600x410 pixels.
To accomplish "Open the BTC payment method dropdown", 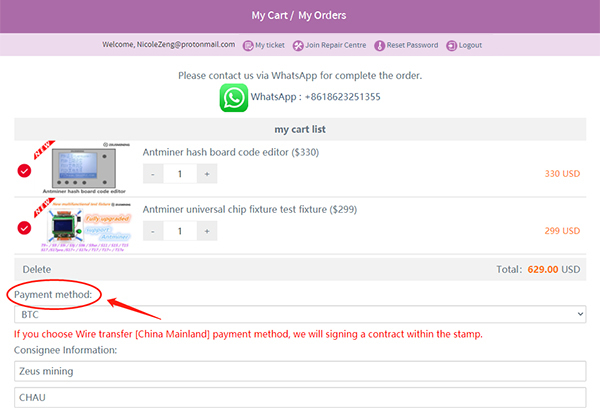I will coord(299,315).
